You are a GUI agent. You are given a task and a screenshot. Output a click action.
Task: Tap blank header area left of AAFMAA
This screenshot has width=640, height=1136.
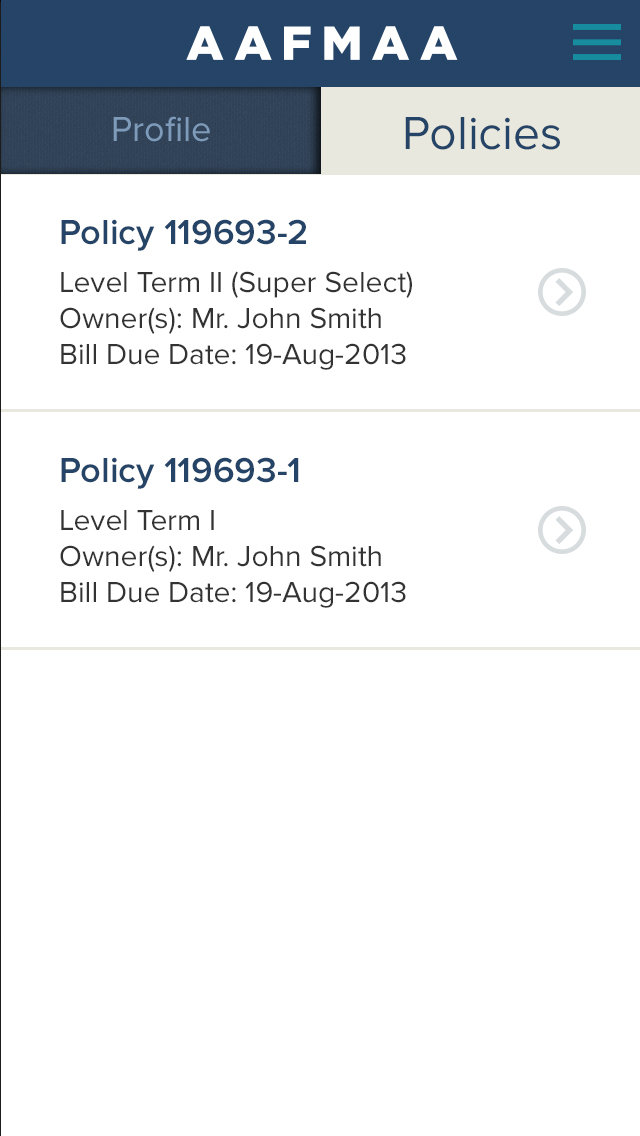(90, 44)
